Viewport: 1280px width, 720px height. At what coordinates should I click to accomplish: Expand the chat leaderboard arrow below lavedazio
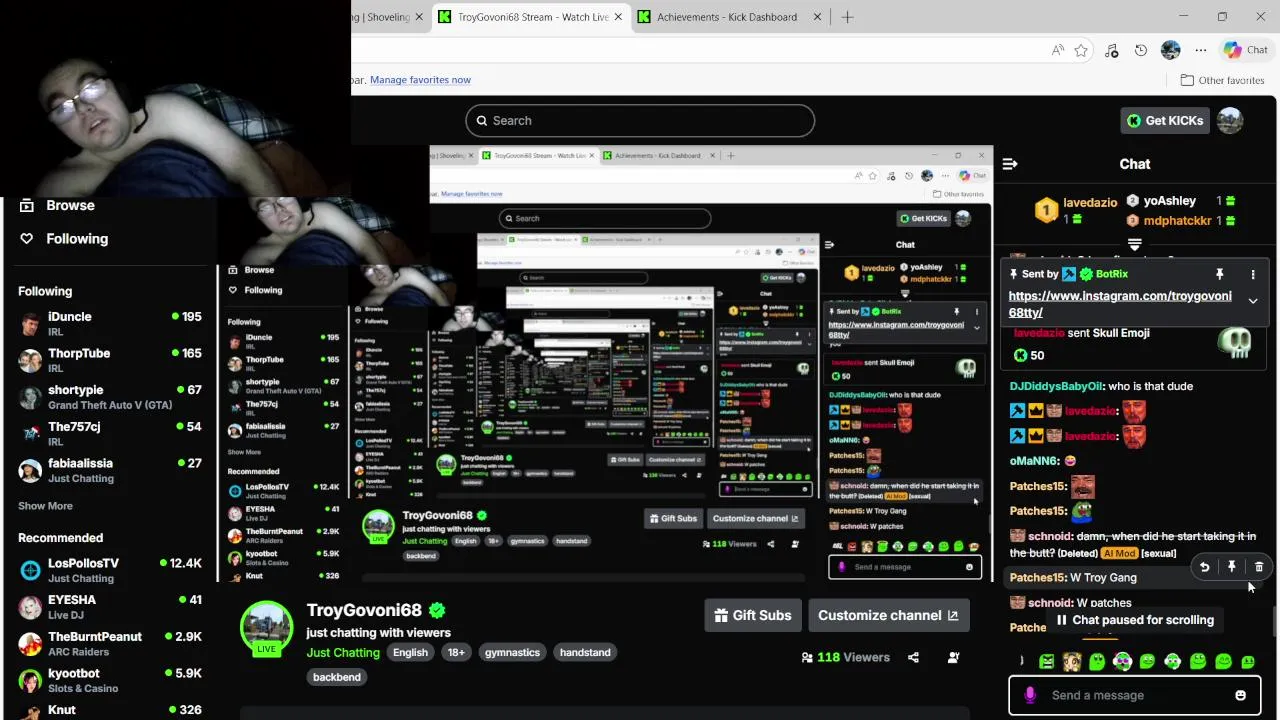(x=1134, y=244)
